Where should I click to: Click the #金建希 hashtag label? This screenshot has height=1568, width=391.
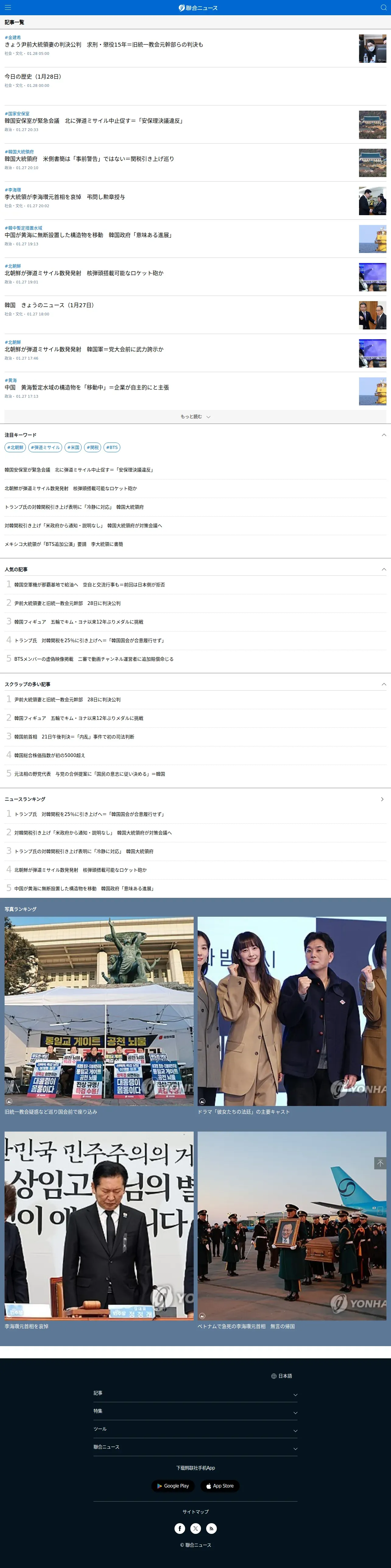pos(13,38)
